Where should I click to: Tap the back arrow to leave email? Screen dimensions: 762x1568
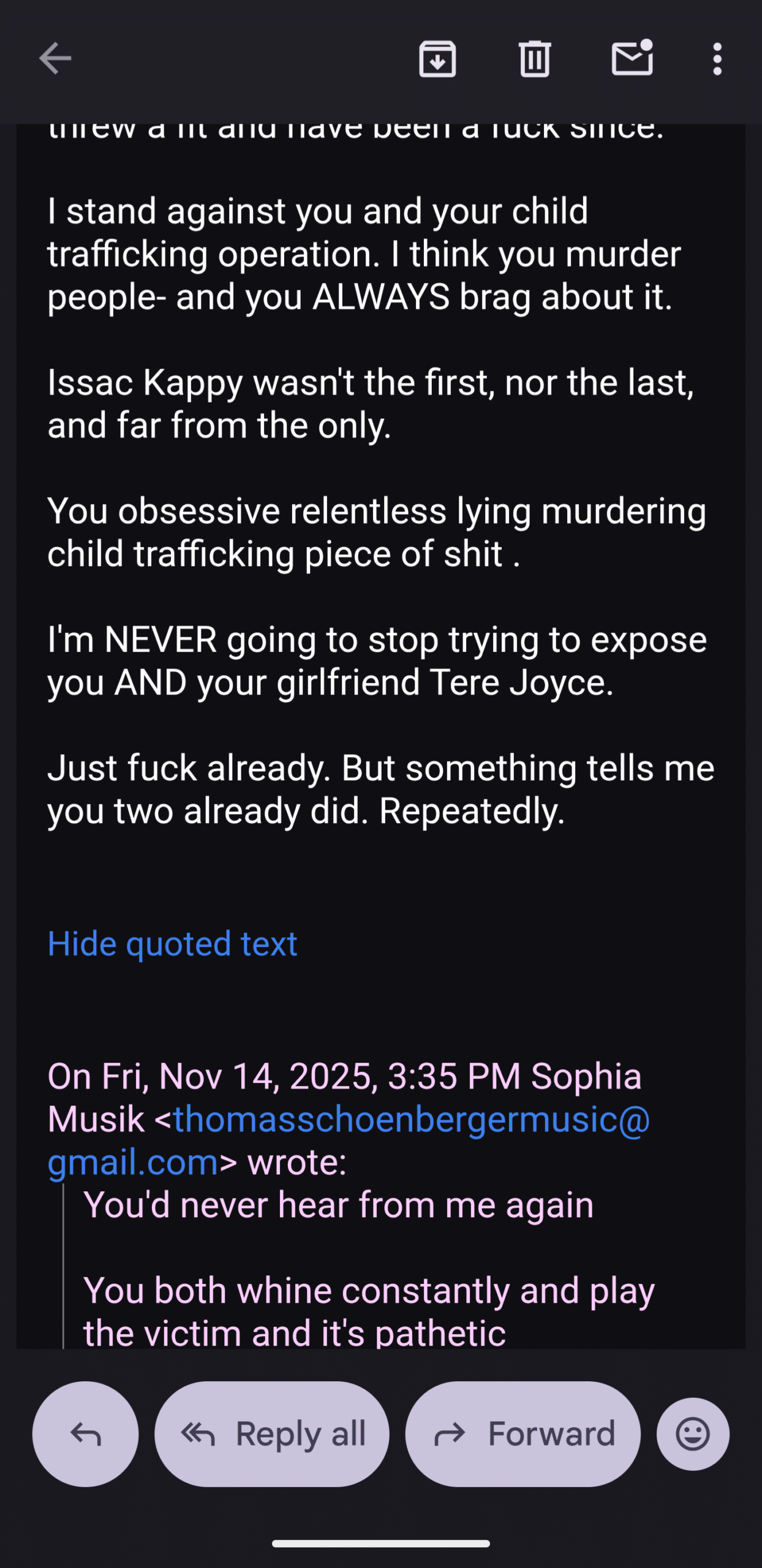click(55, 59)
